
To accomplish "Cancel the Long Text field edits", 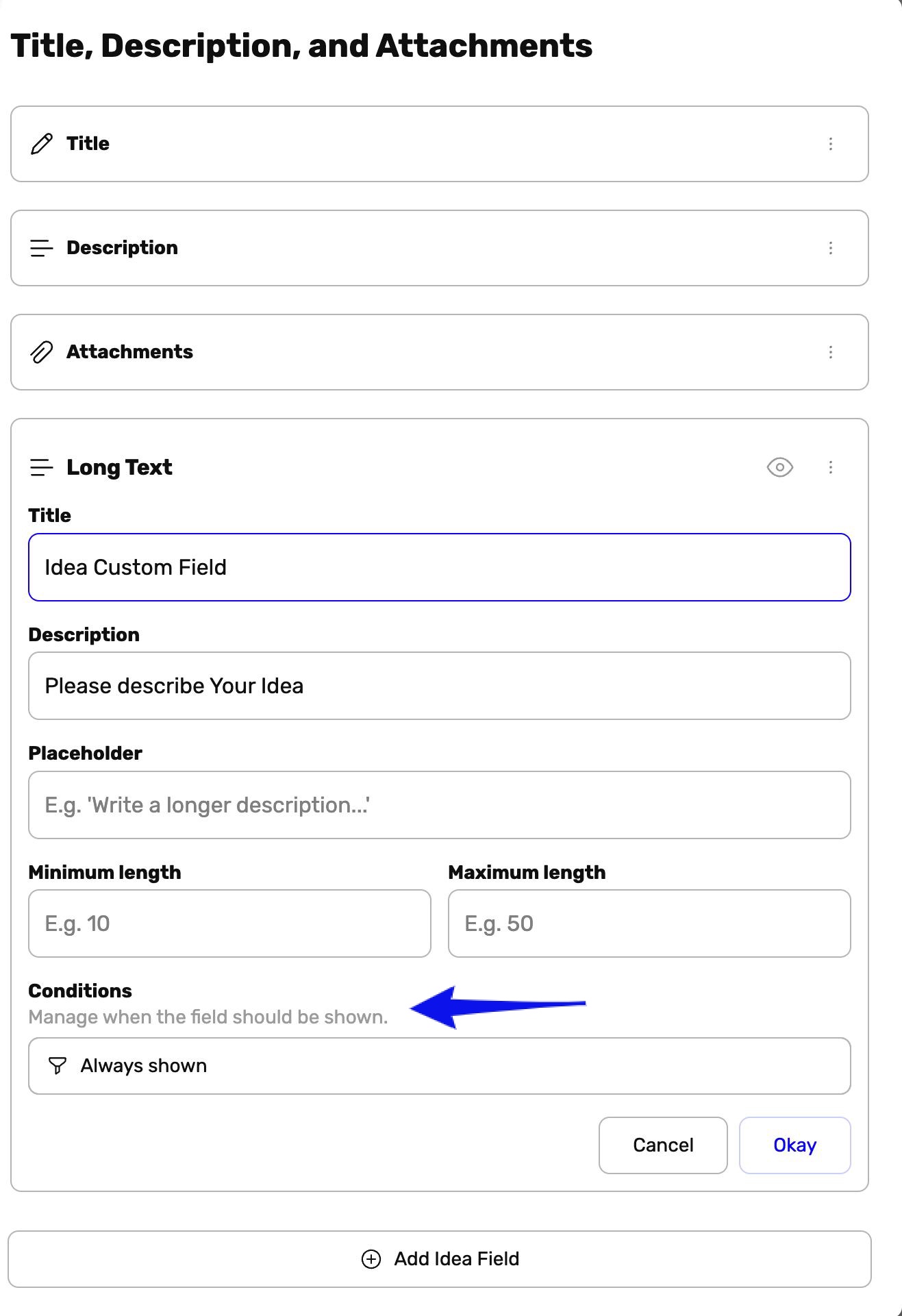I will [x=663, y=1145].
